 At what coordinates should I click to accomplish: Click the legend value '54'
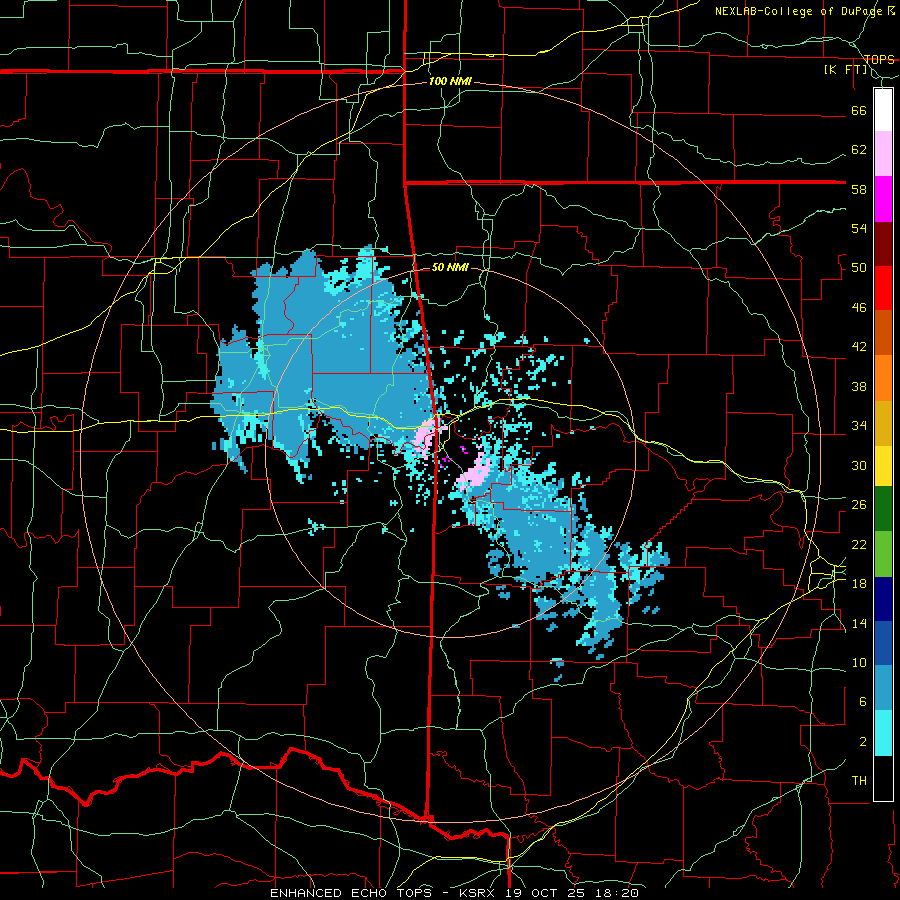(859, 229)
